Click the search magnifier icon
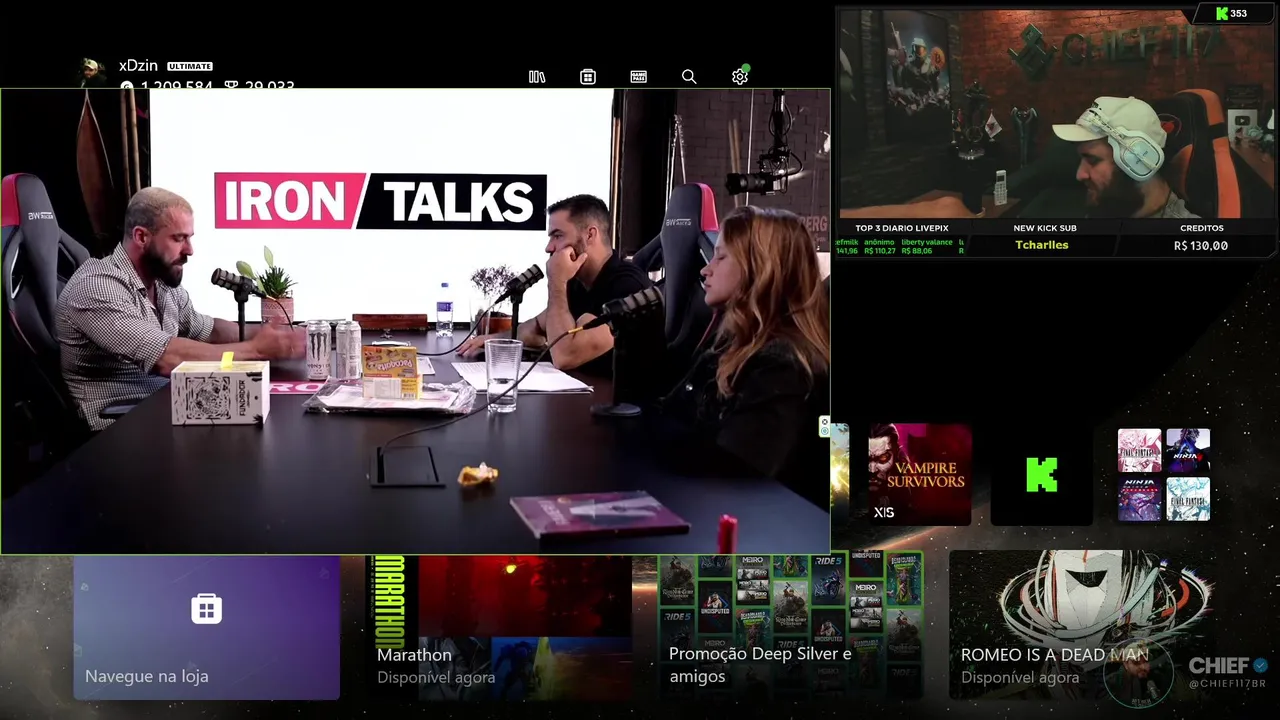The image size is (1280, 720). pyautogui.click(x=689, y=77)
